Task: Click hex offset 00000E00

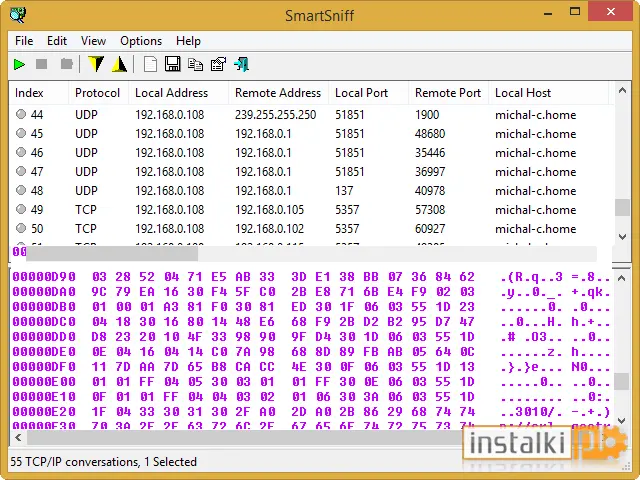Action: pos(44,382)
